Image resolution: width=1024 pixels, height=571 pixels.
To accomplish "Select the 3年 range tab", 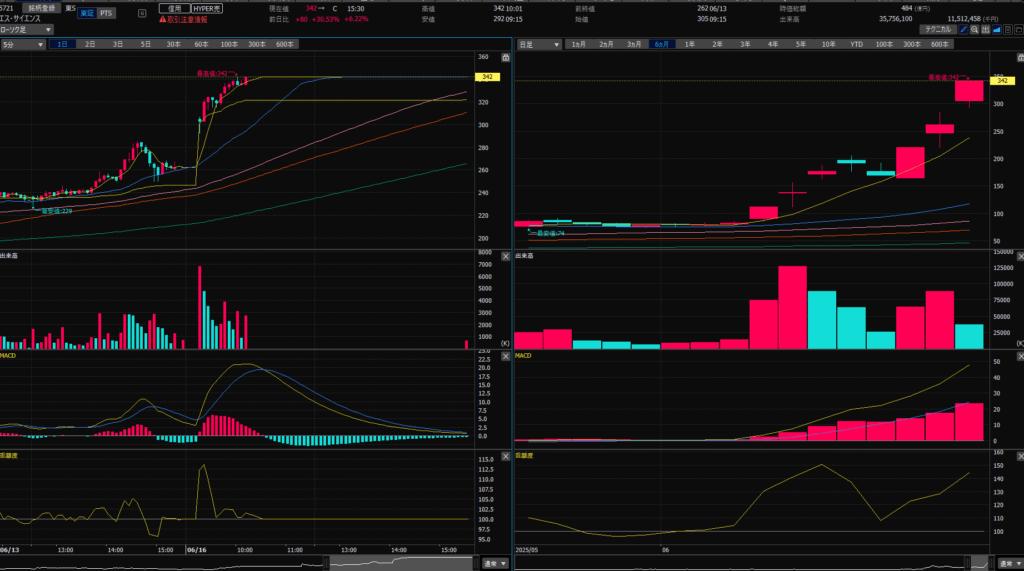I will click(x=745, y=44).
